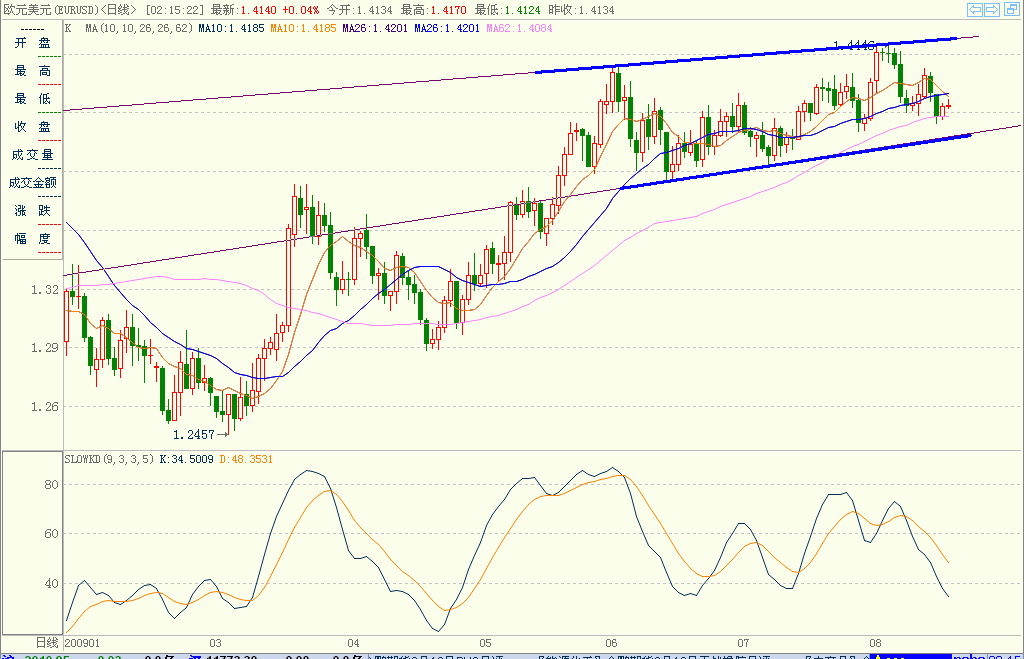Image resolution: width=1024 pixels, height=659 pixels.
Task: Click the 欧元美元(EURUSD) chart title
Action: pyautogui.click(x=51, y=10)
